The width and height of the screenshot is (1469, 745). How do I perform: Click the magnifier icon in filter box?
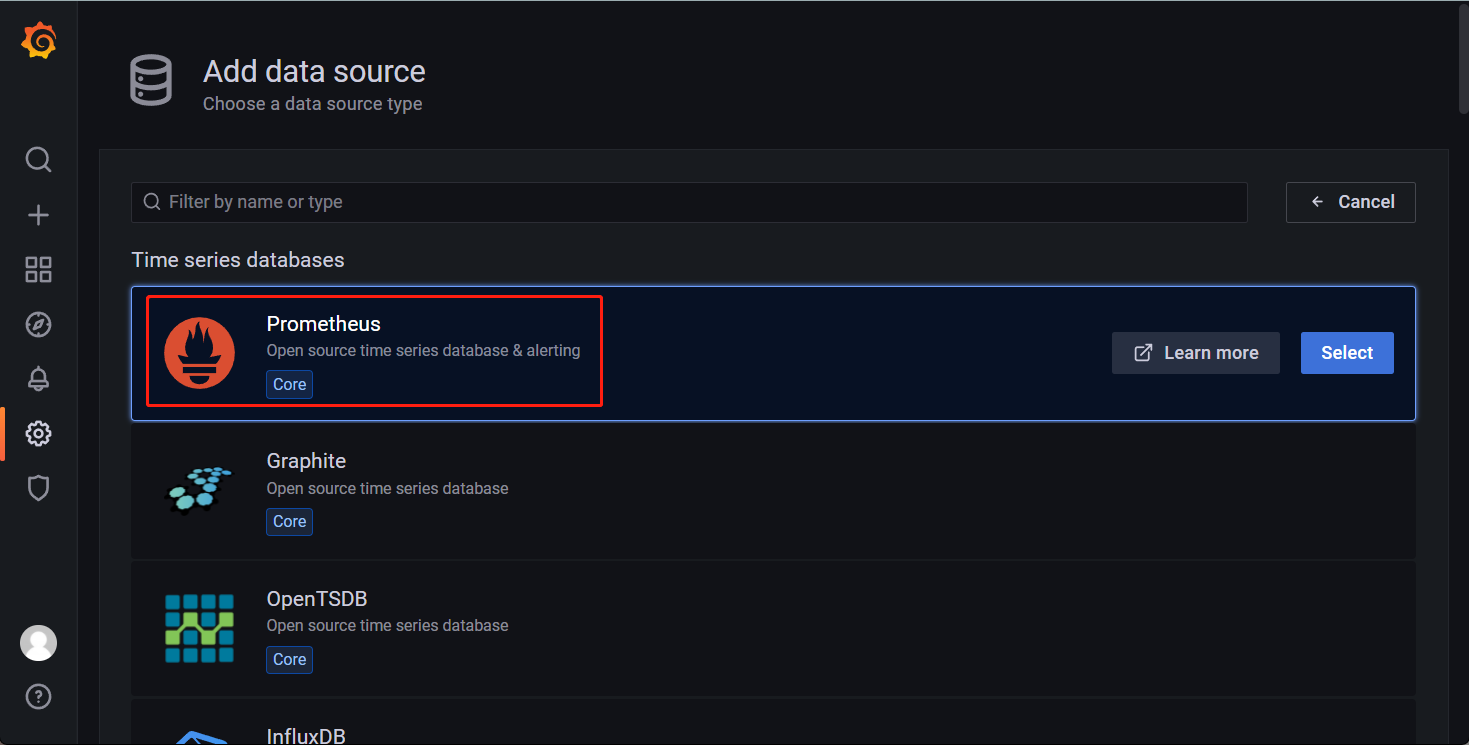(152, 202)
